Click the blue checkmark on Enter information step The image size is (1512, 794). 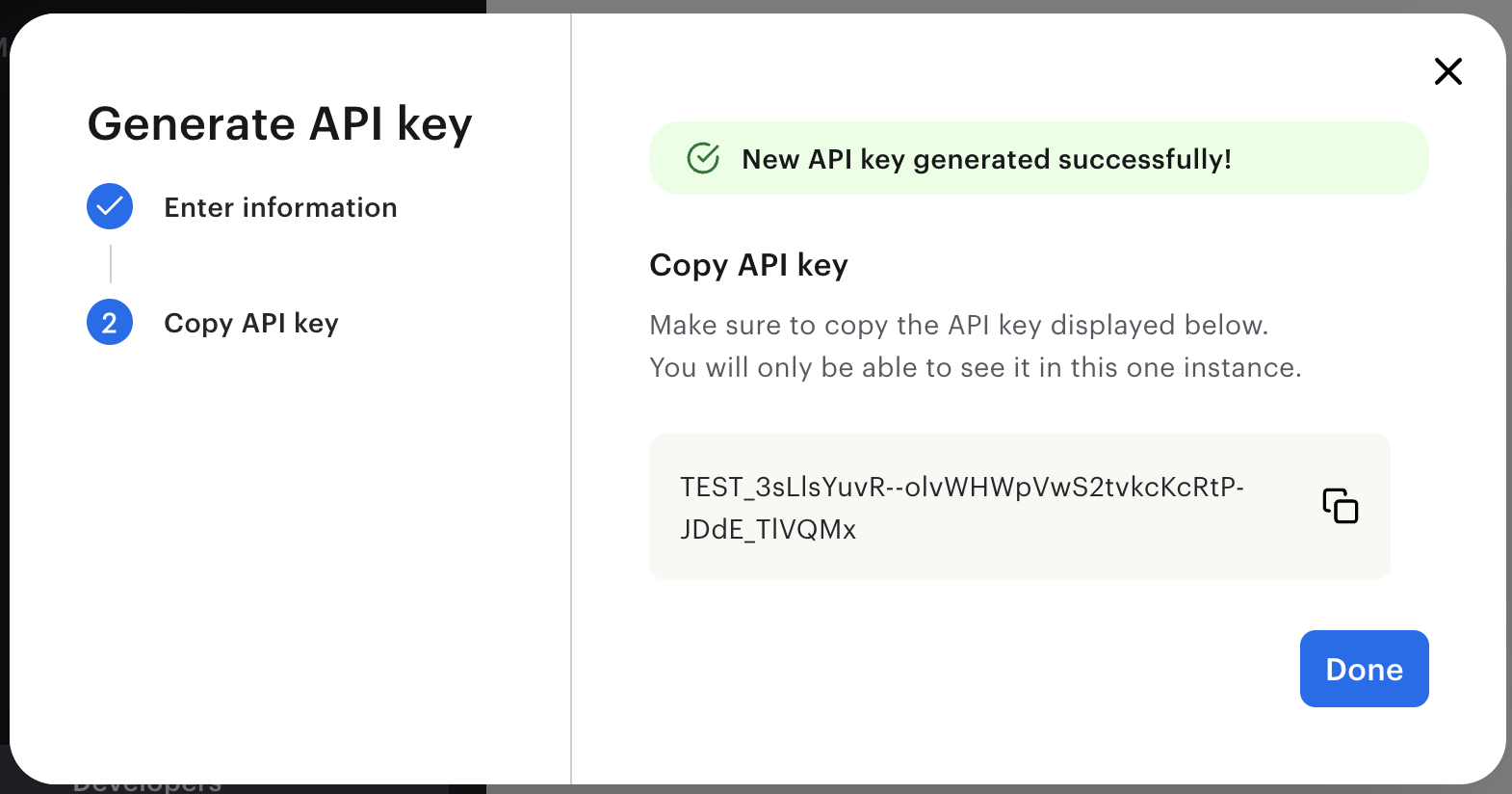(109, 206)
